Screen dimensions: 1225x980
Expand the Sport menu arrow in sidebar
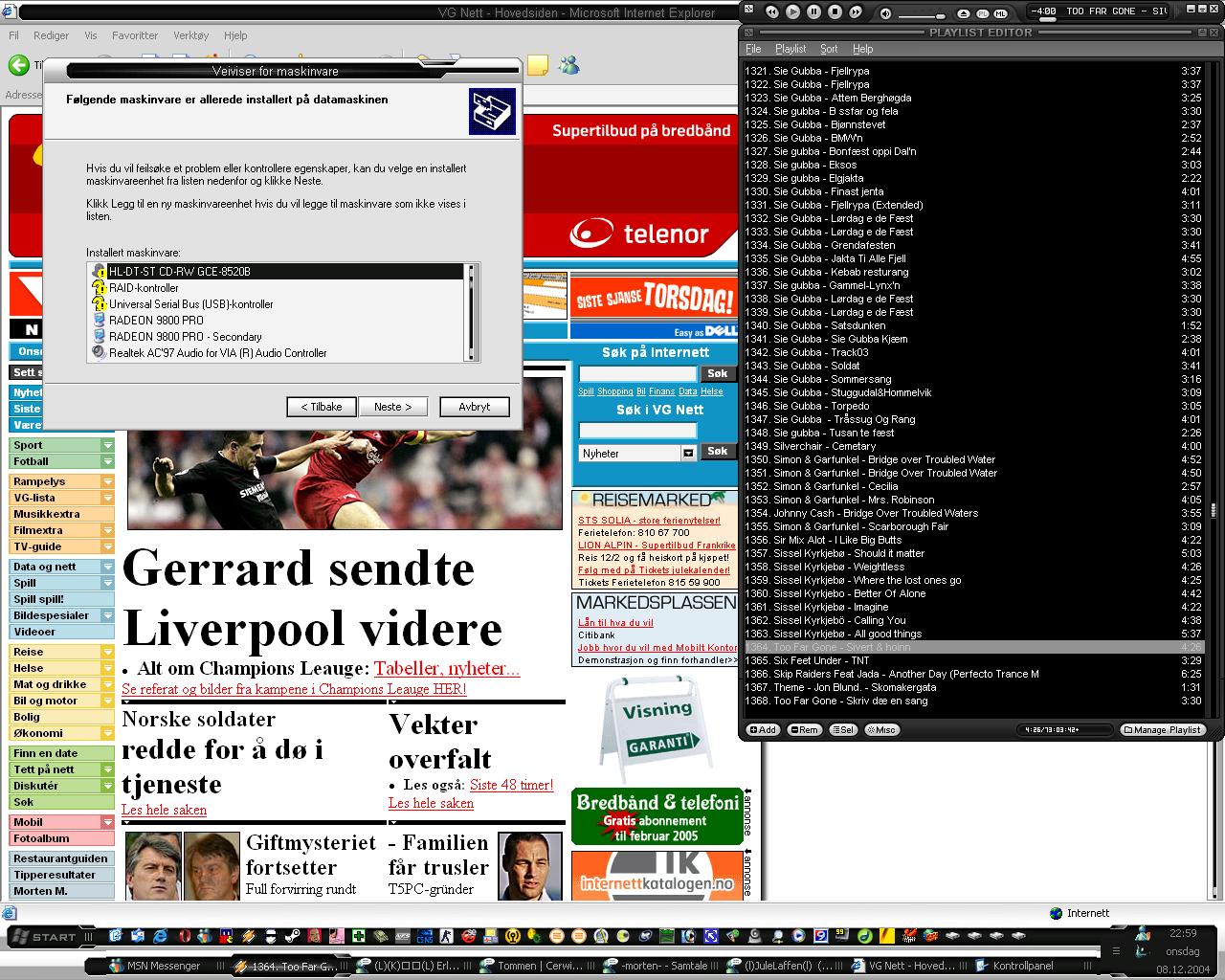tap(107, 445)
